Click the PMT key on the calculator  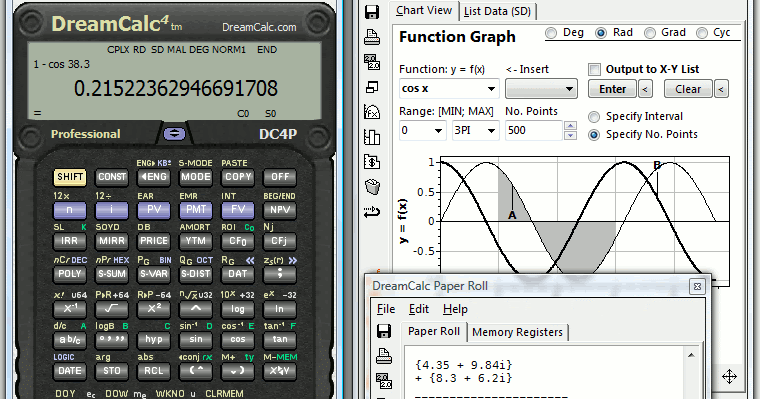tap(196, 210)
